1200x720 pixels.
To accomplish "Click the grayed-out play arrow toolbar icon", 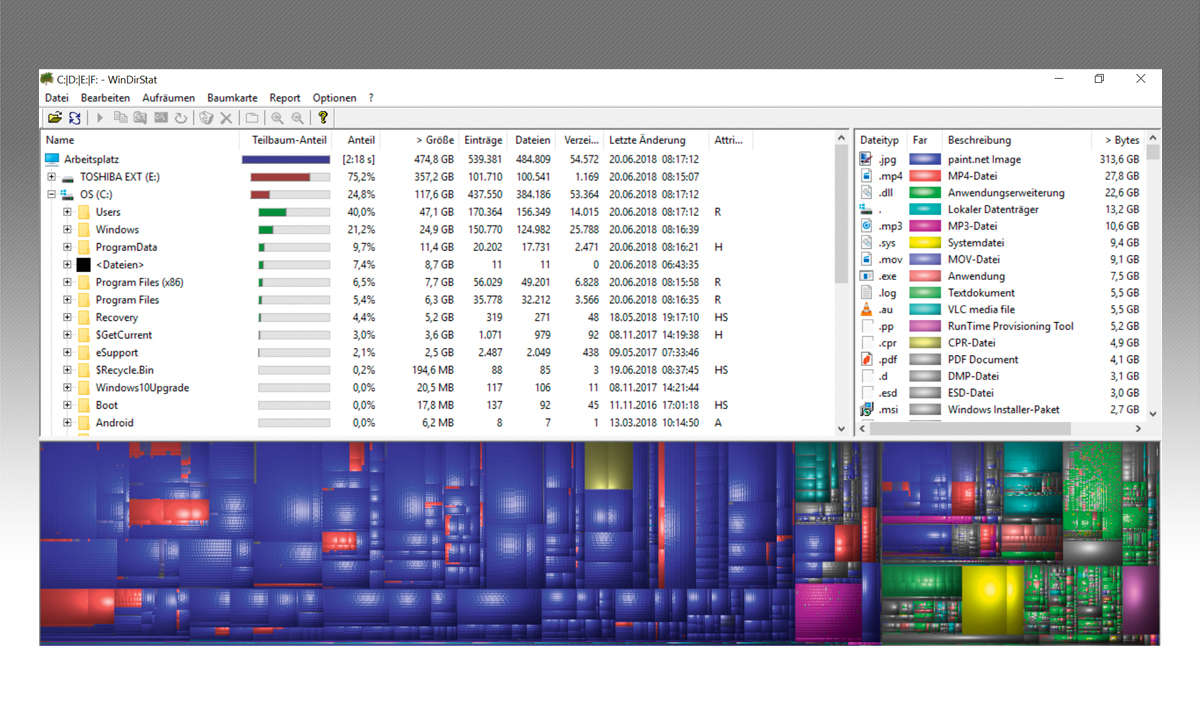I will [x=100, y=118].
